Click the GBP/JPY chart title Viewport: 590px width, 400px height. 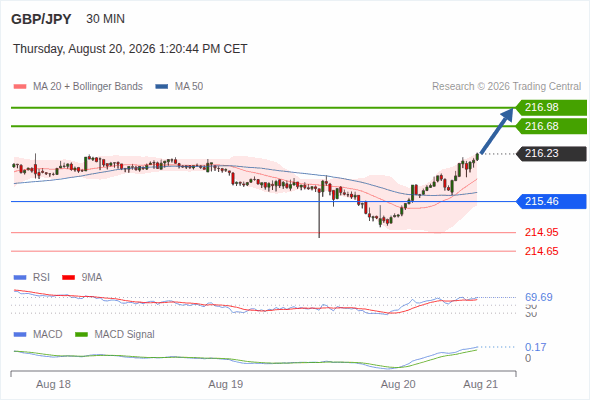click(x=41, y=19)
